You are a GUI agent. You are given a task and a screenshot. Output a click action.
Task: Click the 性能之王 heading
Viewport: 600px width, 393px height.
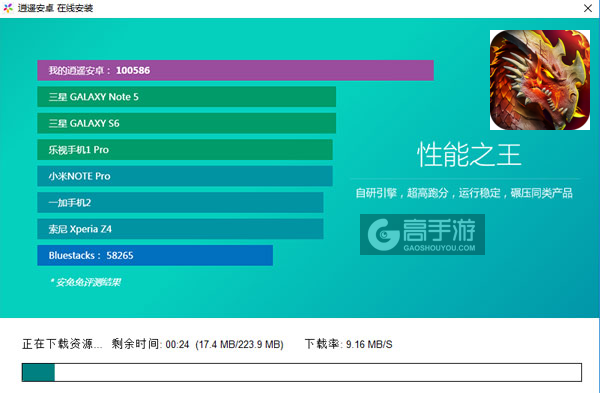(469, 155)
